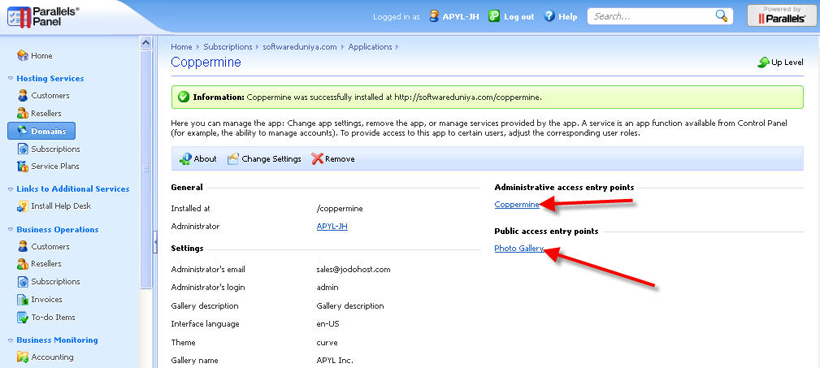Click the blue Help question icon
The height and width of the screenshot is (368, 820).
(549, 16)
